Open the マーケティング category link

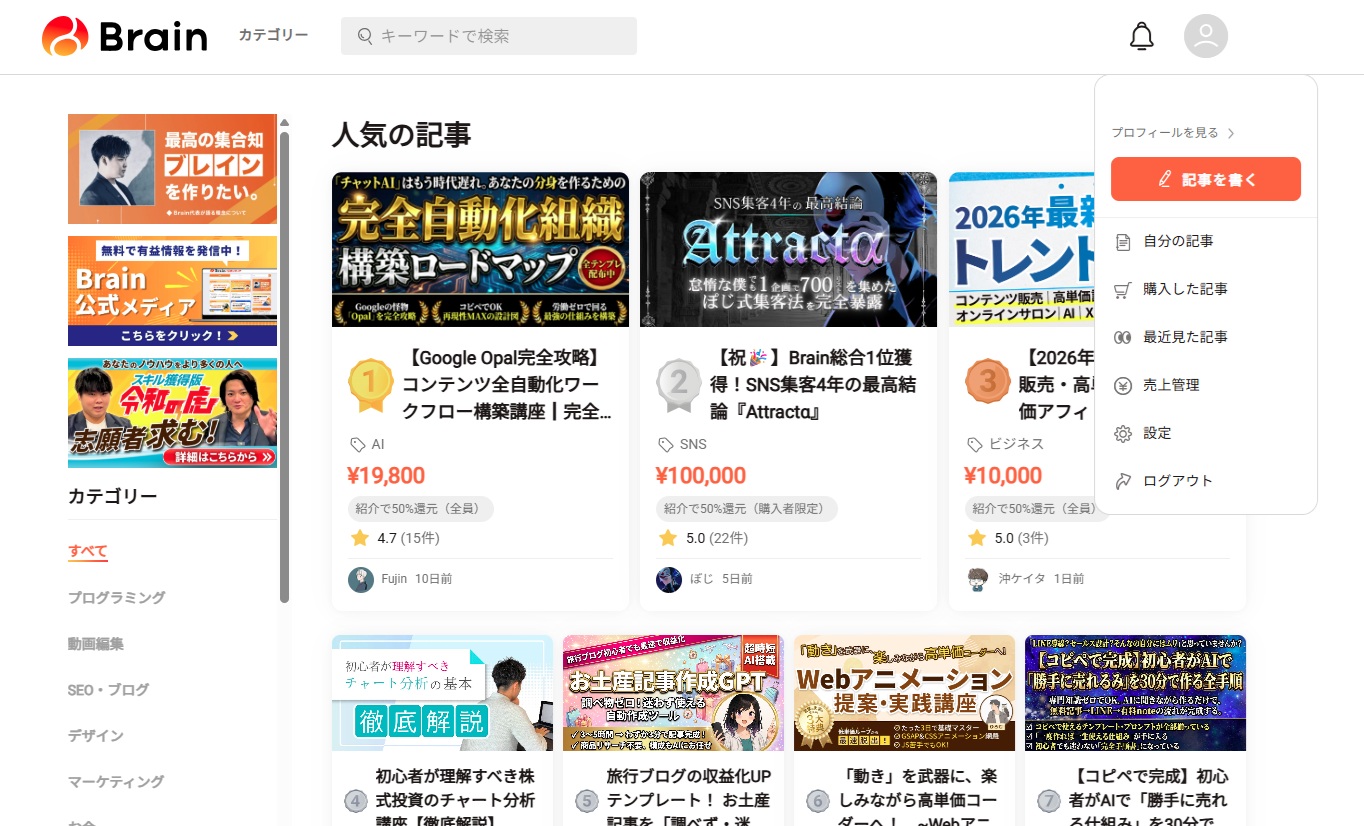(x=116, y=781)
